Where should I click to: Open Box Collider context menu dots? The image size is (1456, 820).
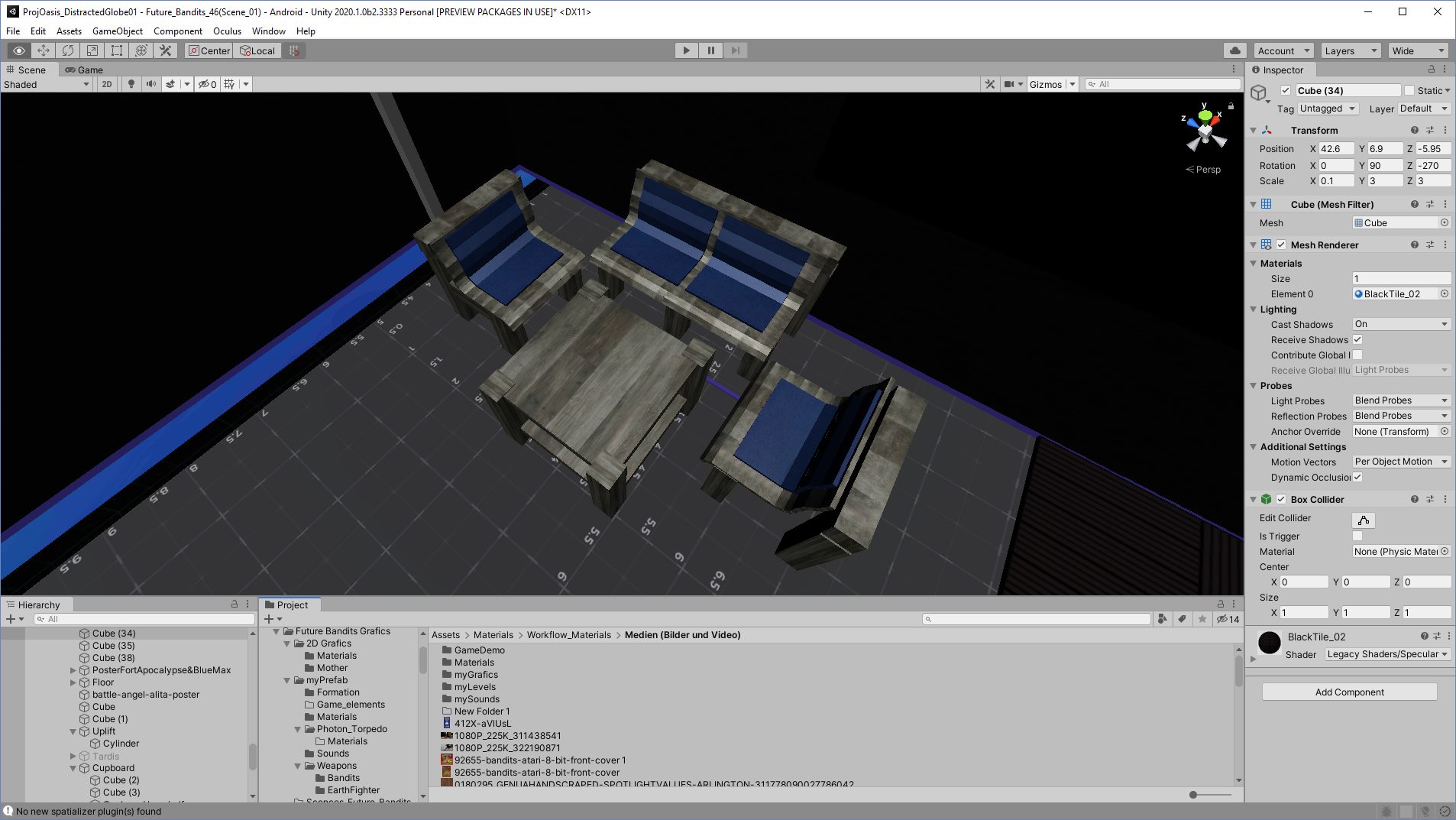(1445, 499)
